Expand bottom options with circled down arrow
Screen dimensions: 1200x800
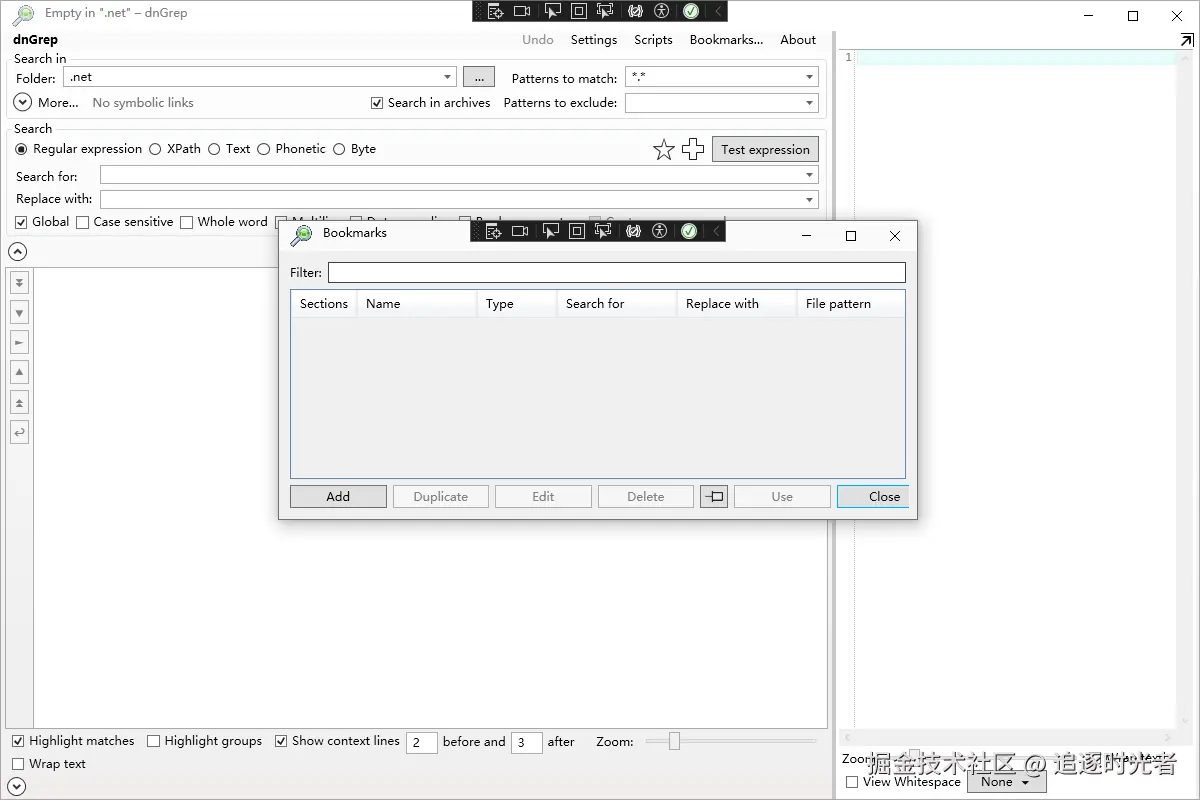click(16, 787)
